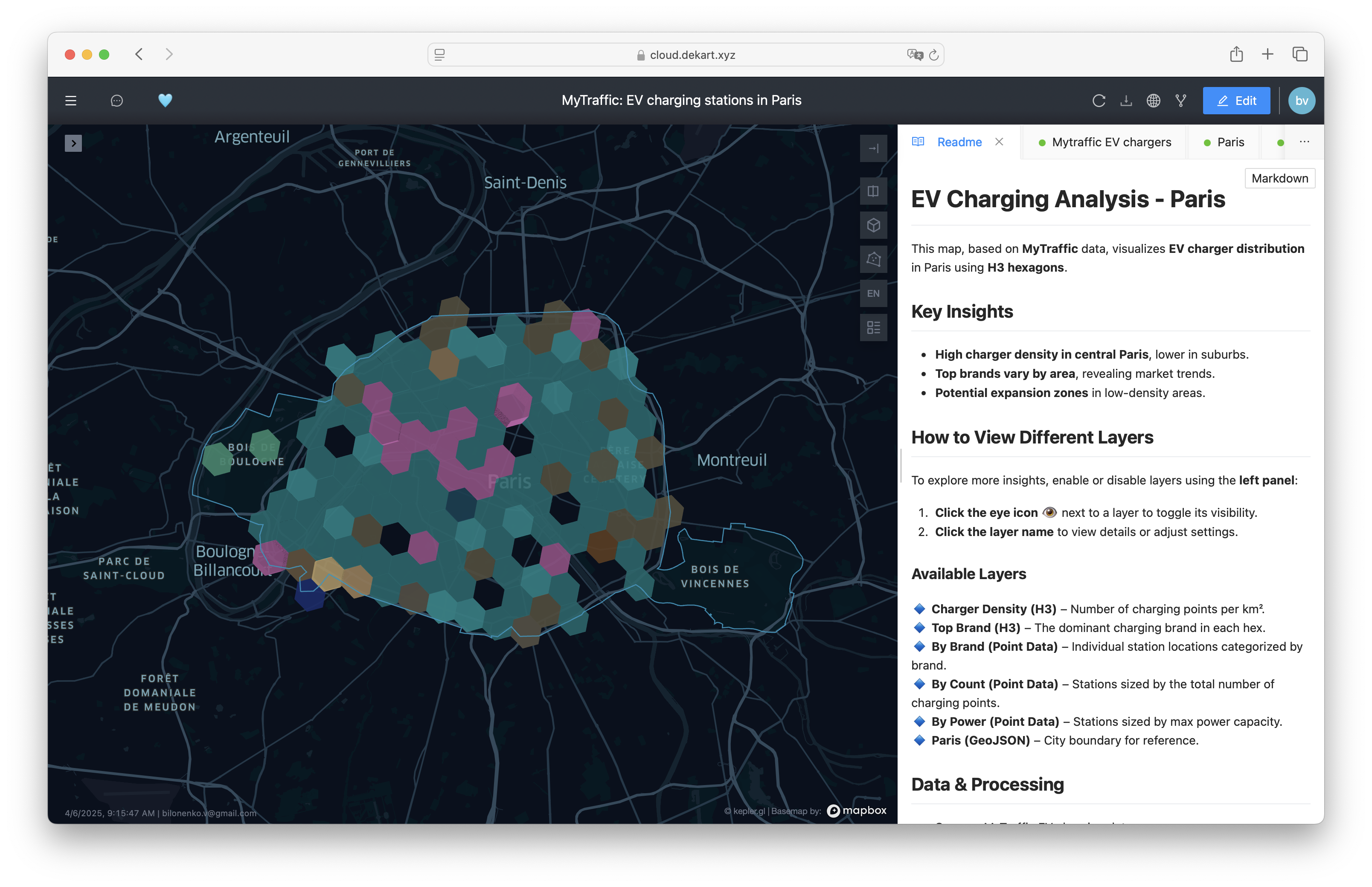Click the Markdown button in the Readme
The width and height of the screenshot is (1372, 887).
point(1279,179)
